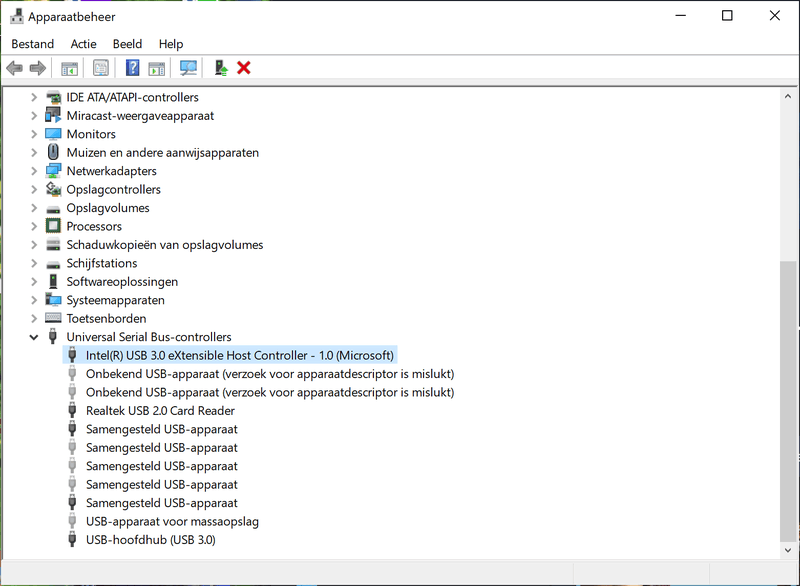Click the Monitors category icon

53,134
